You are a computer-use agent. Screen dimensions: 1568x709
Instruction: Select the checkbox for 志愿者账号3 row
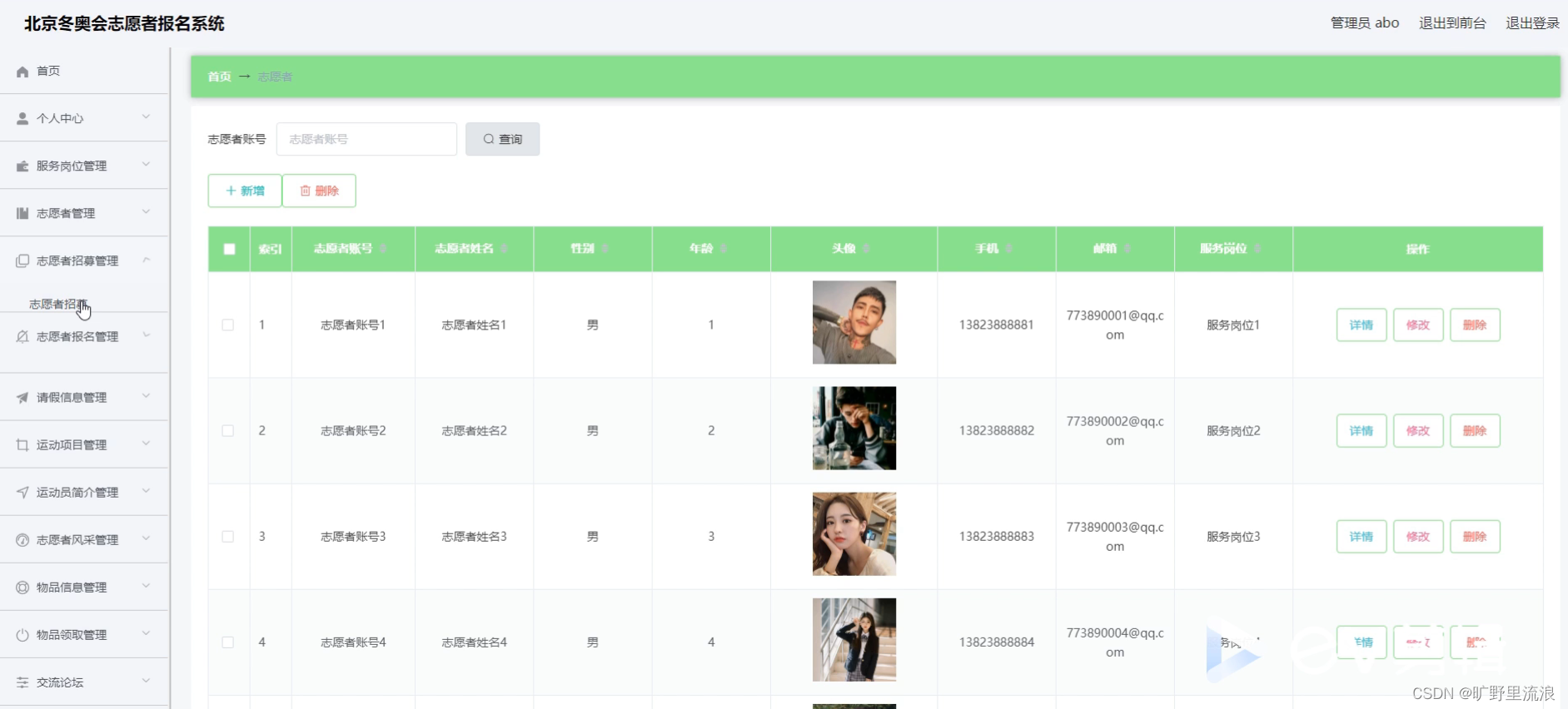228,537
